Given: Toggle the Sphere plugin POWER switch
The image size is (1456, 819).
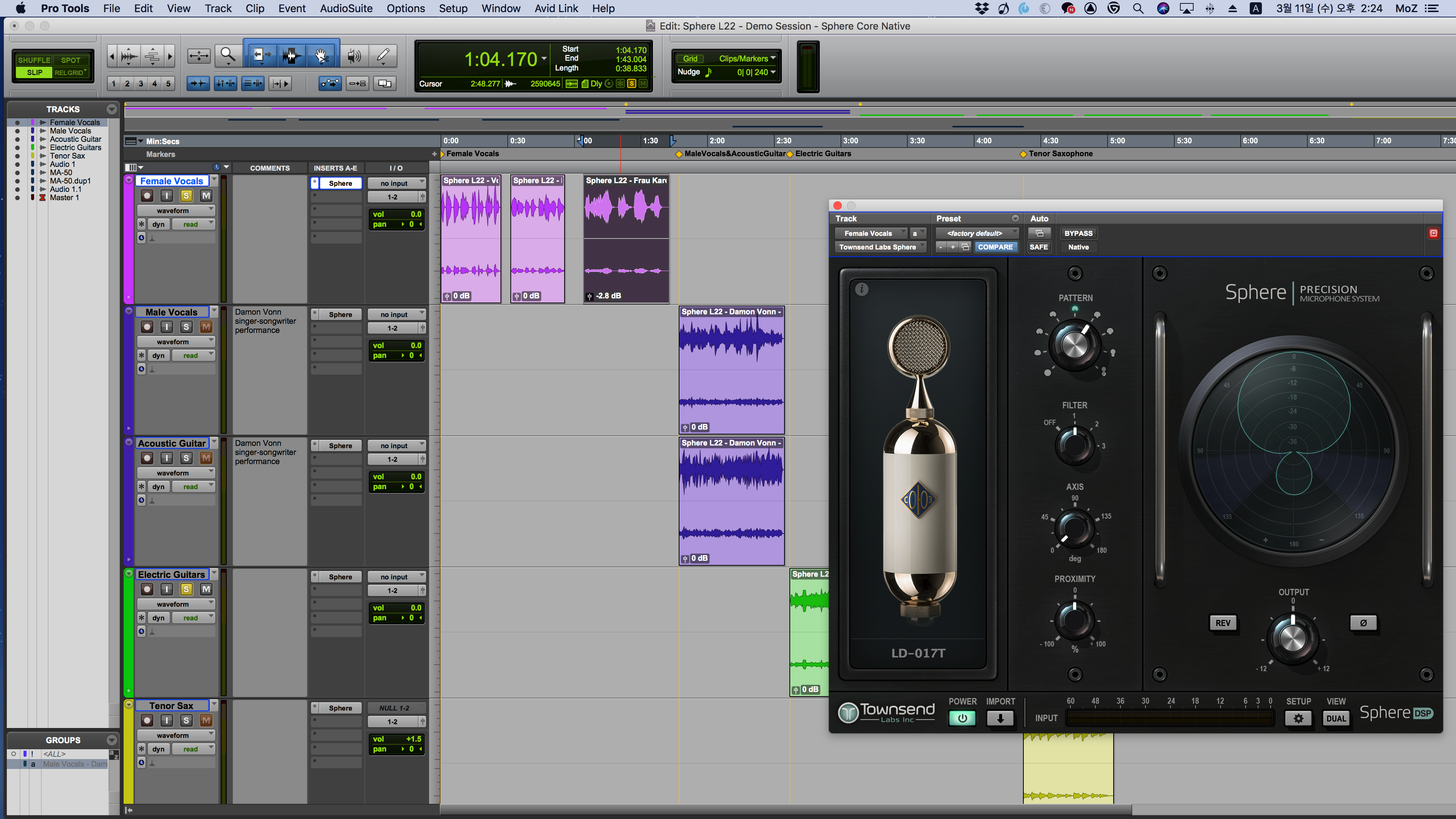Looking at the screenshot, I should [962, 719].
